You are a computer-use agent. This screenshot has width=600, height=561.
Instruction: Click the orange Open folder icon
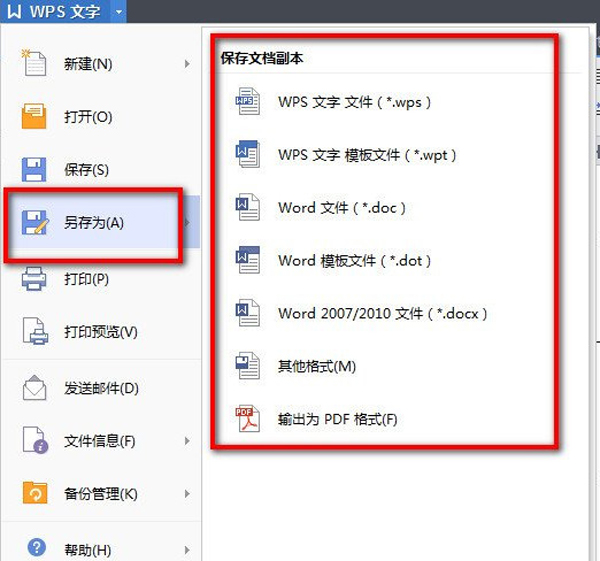(34, 116)
